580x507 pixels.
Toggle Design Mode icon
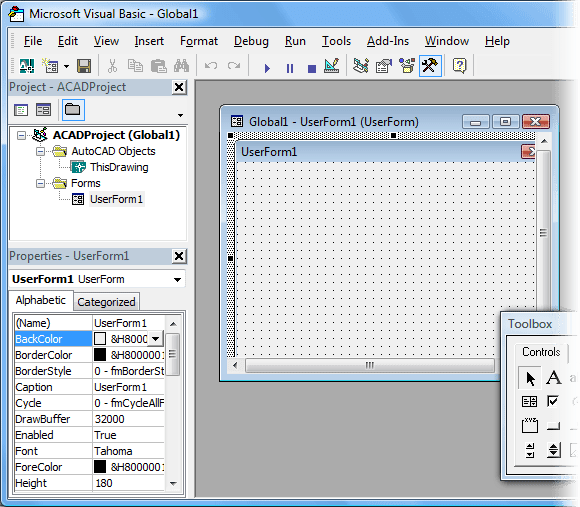331,66
